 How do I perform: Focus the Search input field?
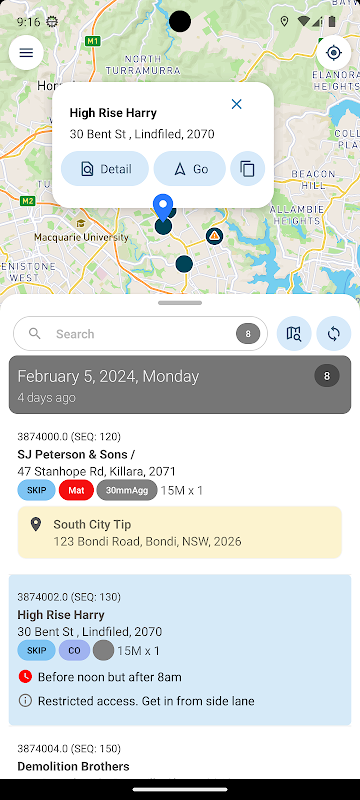141,334
